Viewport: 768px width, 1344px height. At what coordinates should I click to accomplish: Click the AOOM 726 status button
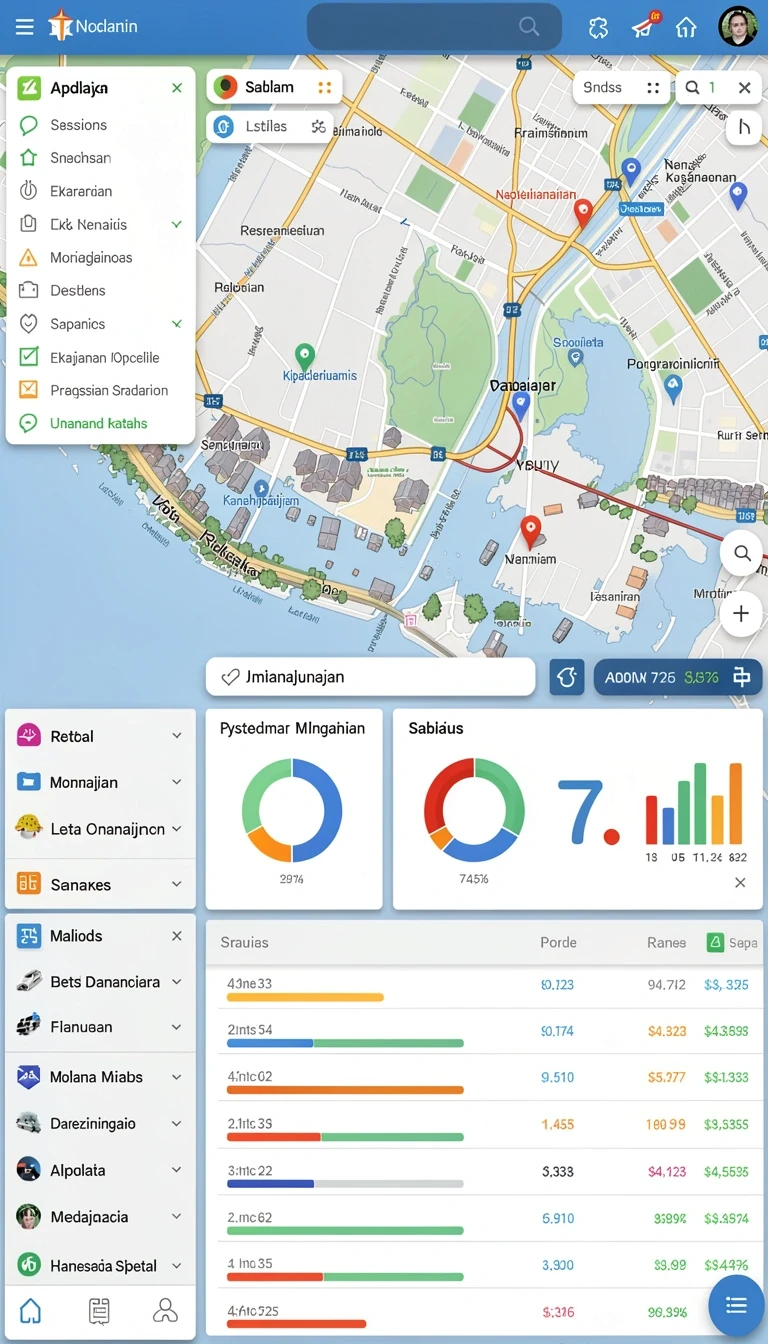pyautogui.click(x=678, y=677)
